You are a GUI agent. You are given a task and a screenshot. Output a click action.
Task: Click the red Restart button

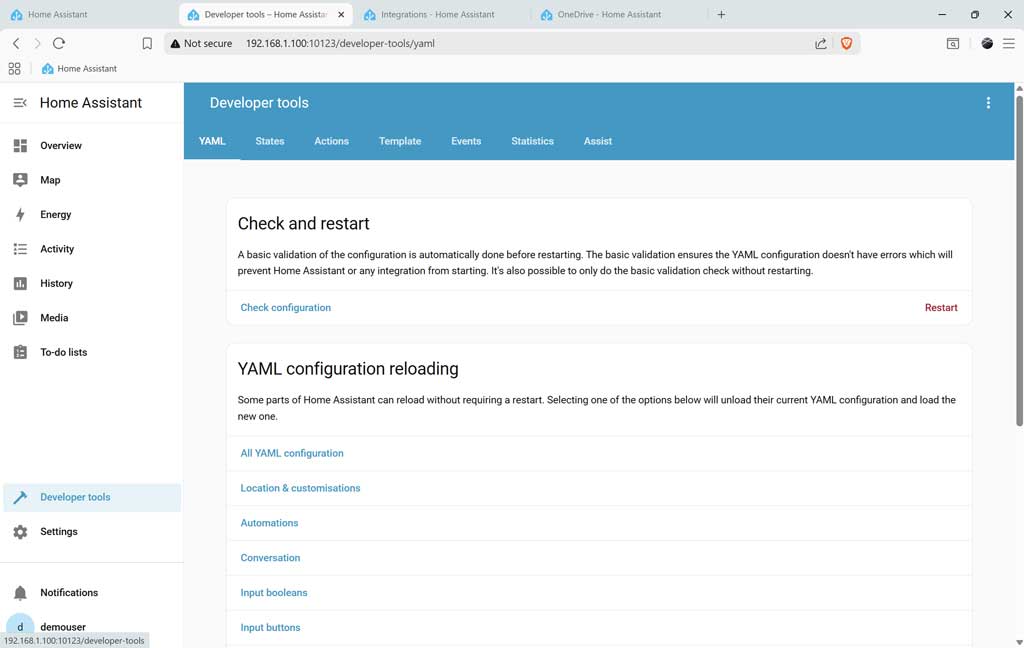940,308
